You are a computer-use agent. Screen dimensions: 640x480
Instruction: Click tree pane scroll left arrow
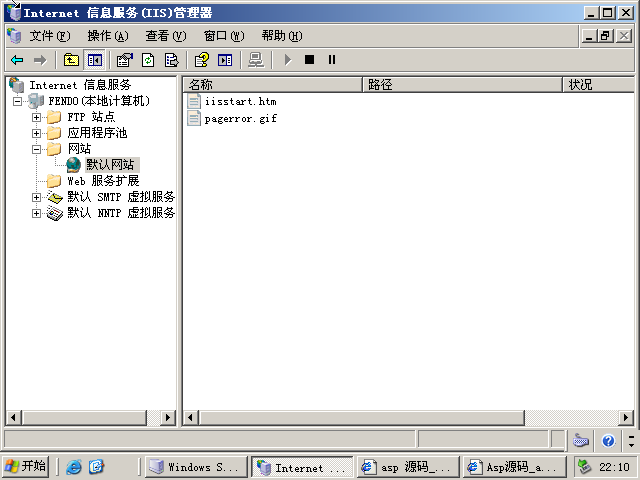13,418
